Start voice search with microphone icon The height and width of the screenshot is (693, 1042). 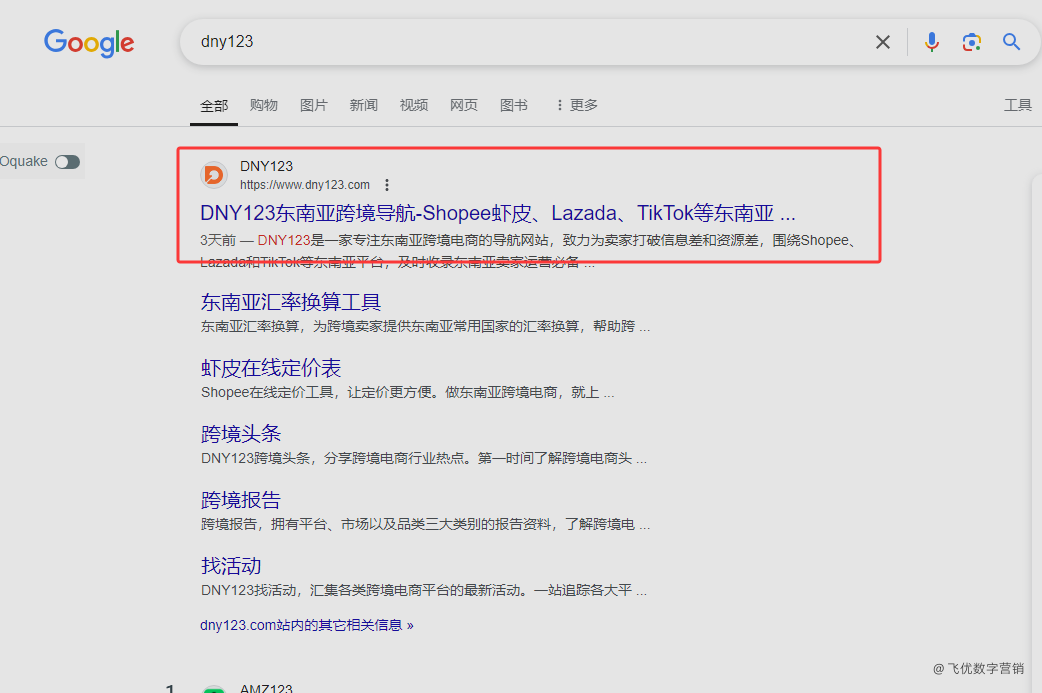point(932,42)
